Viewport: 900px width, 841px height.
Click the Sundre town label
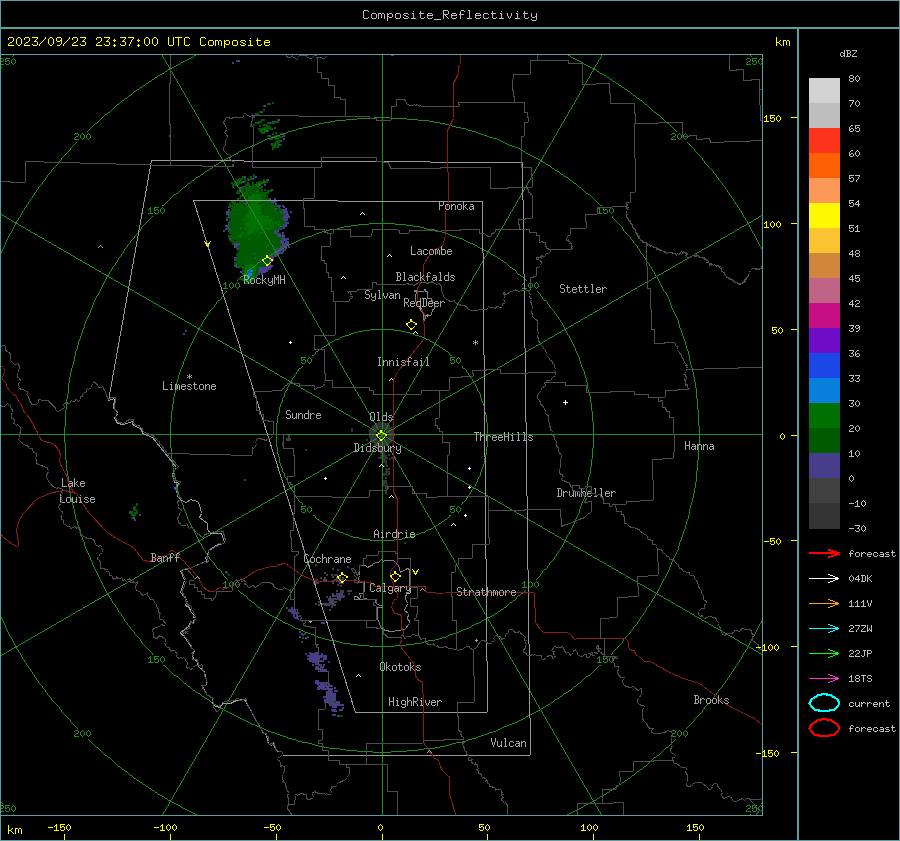coord(303,414)
